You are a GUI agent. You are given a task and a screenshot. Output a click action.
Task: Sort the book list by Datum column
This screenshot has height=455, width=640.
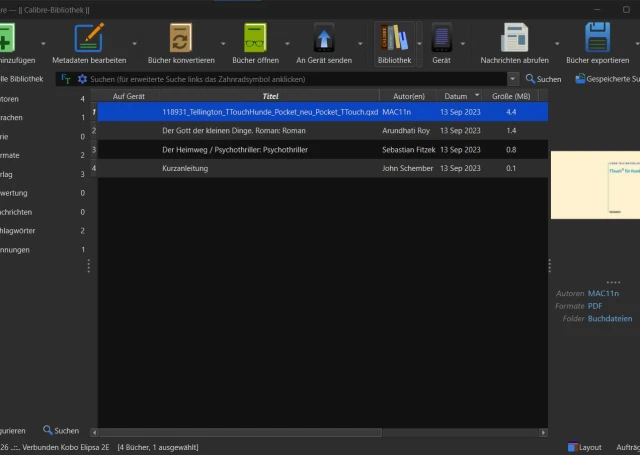[x=461, y=96]
